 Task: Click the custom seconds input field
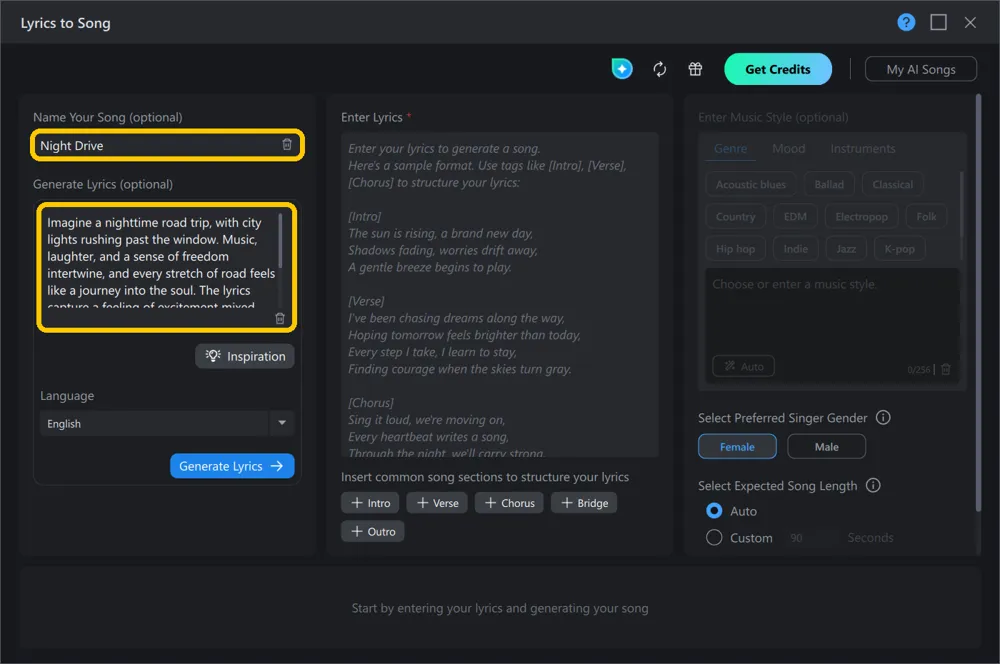click(809, 538)
